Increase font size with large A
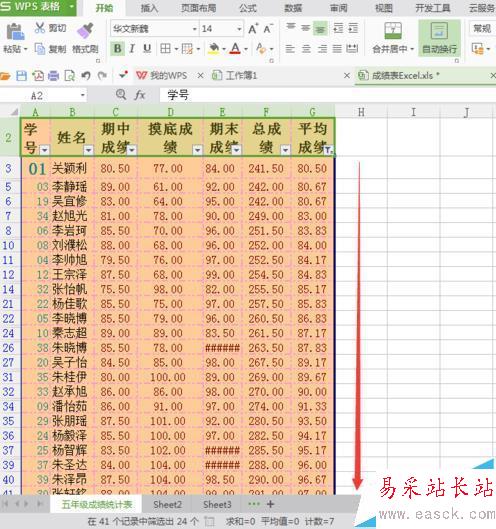Image resolution: width=496 pixels, height=529 pixels. tap(253, 29)
